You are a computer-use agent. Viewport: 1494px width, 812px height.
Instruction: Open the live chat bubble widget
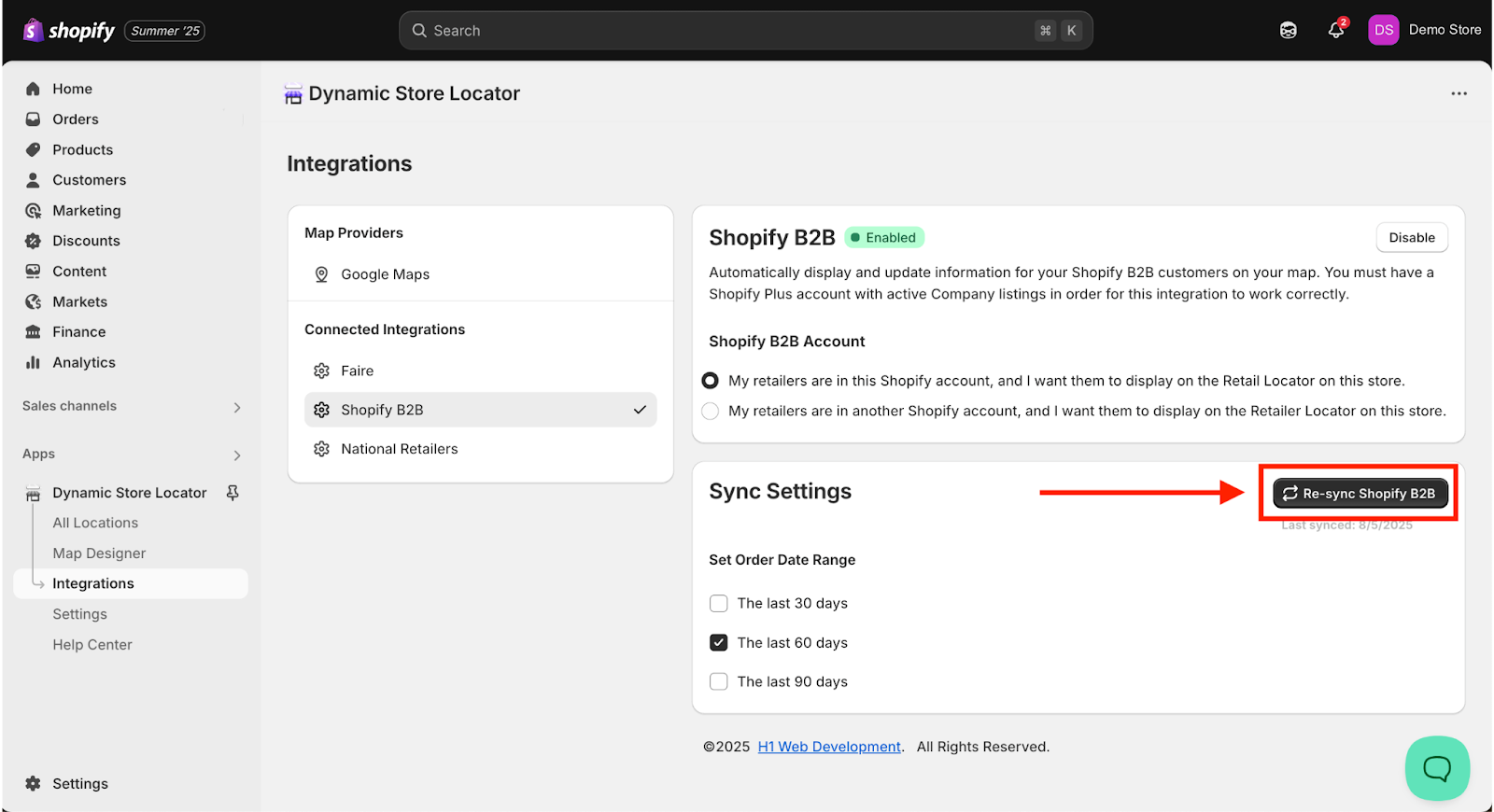pyautogui.click(x=1437, y=768)
